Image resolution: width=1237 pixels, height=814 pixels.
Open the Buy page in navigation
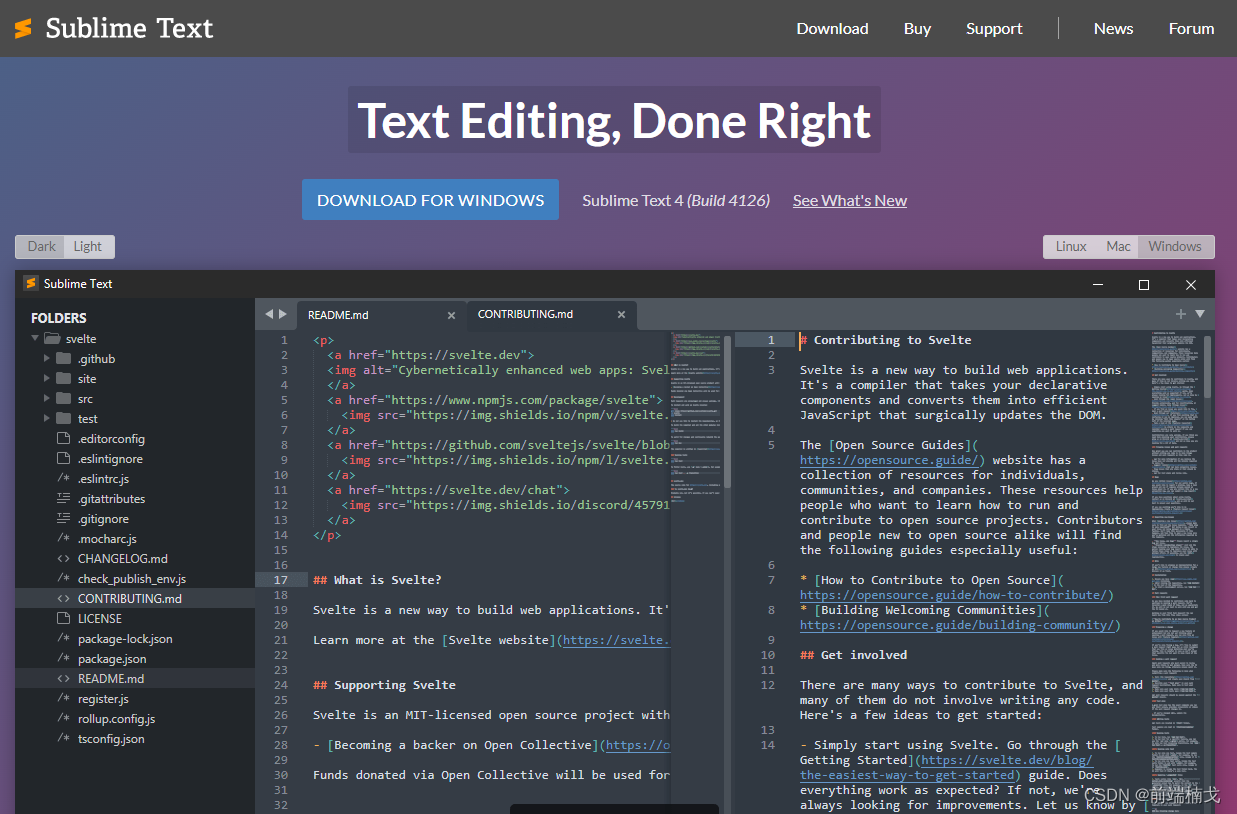pyautogui.click(x=917, y=28)
